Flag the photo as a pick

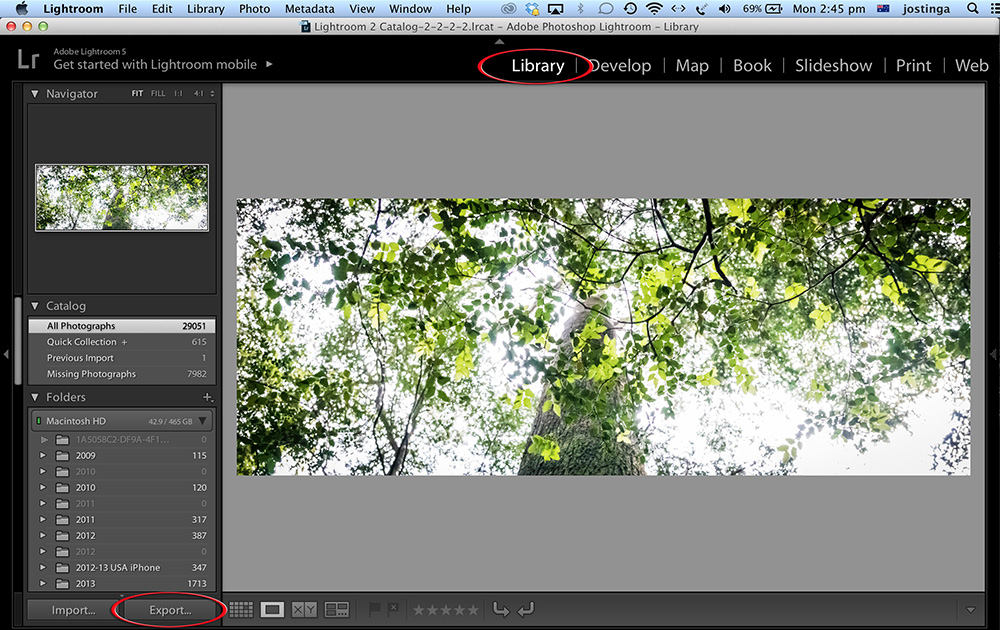372,609
